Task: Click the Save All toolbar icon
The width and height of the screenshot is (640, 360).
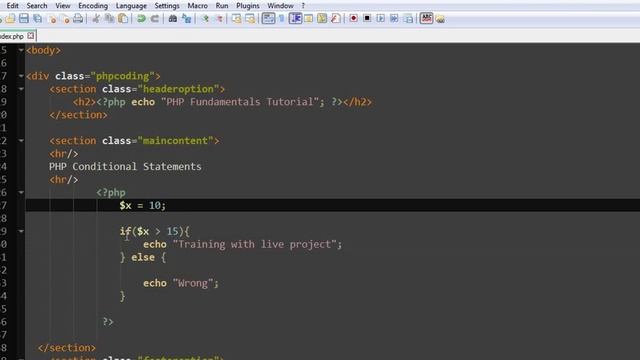Action: [38, 18]
